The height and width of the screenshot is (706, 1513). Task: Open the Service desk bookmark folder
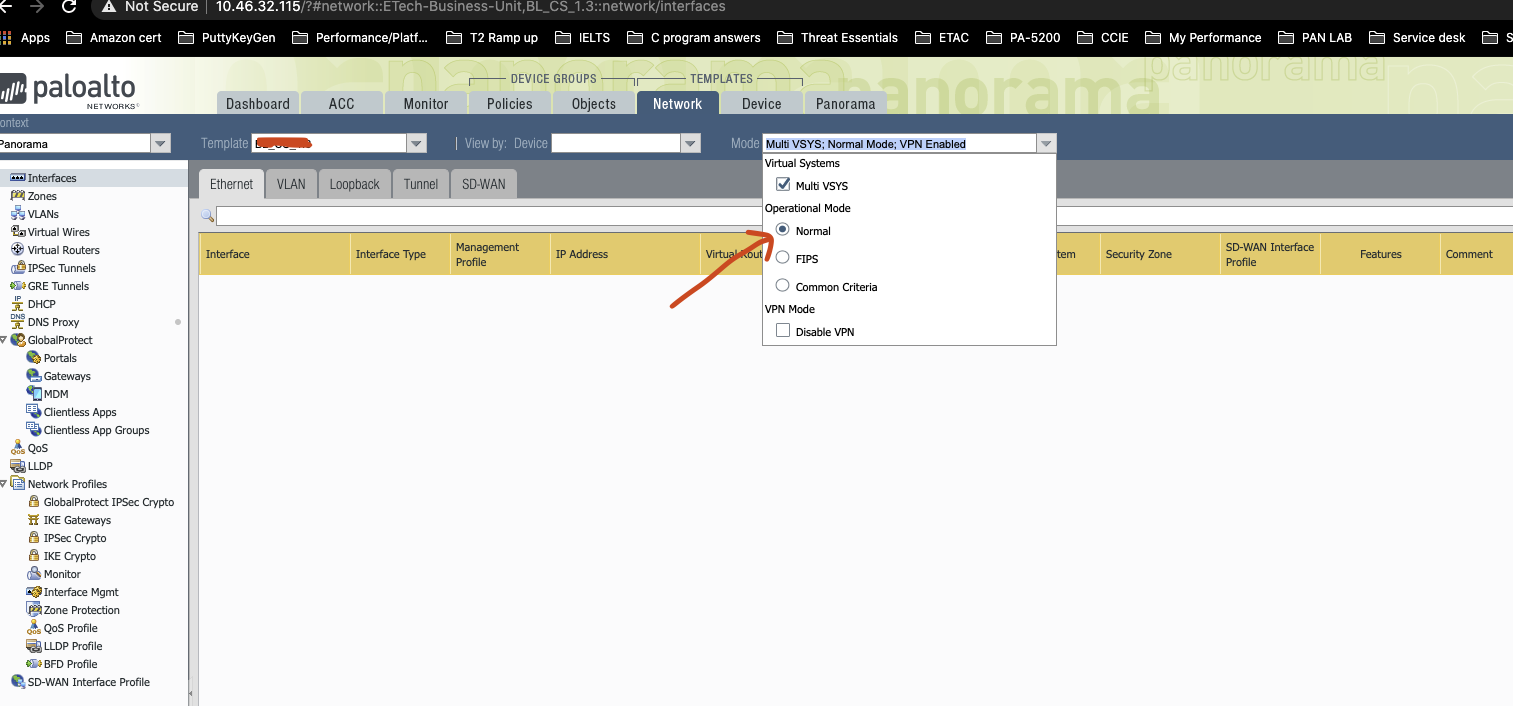pos(1417,37)
